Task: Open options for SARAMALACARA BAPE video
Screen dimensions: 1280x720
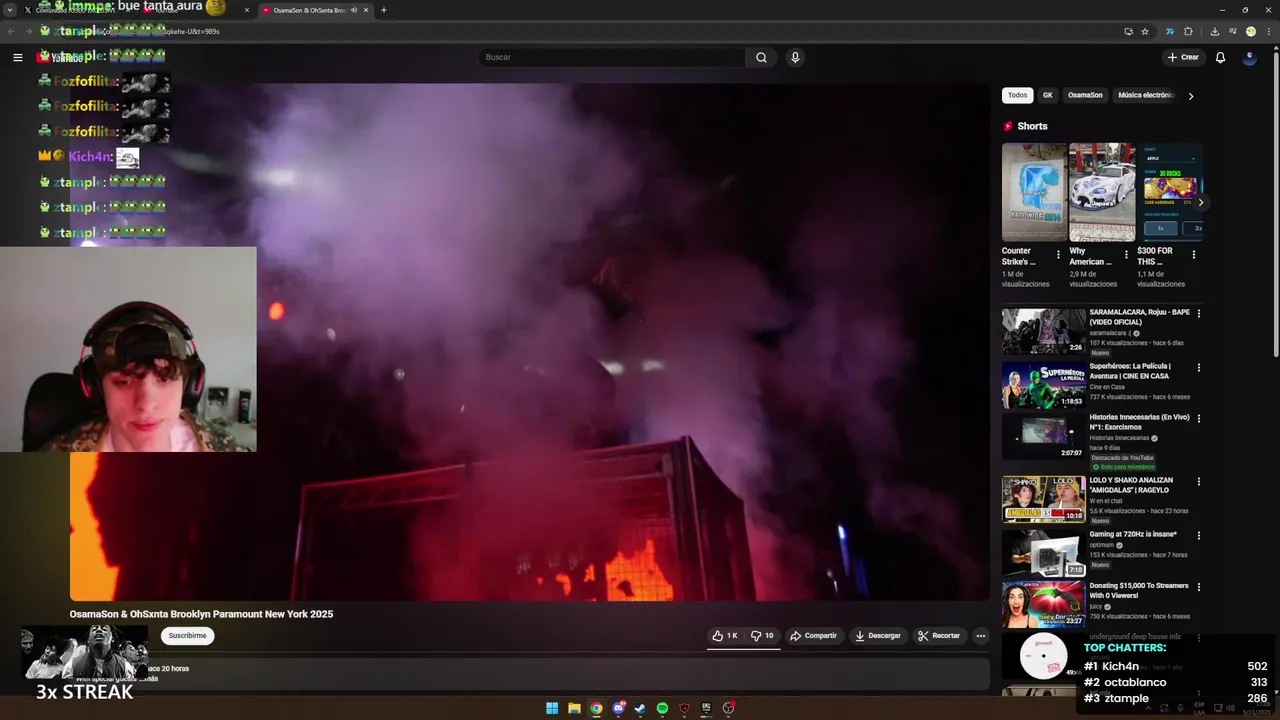Action: [1198, 313]
